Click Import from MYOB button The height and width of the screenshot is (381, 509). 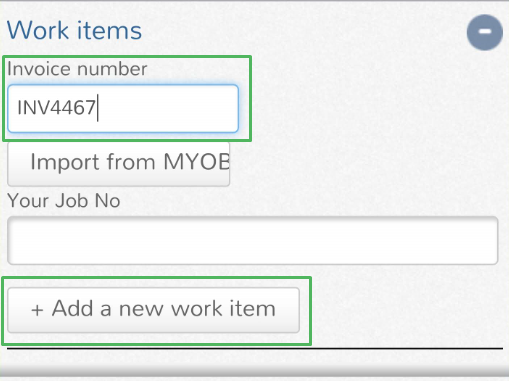118,164
